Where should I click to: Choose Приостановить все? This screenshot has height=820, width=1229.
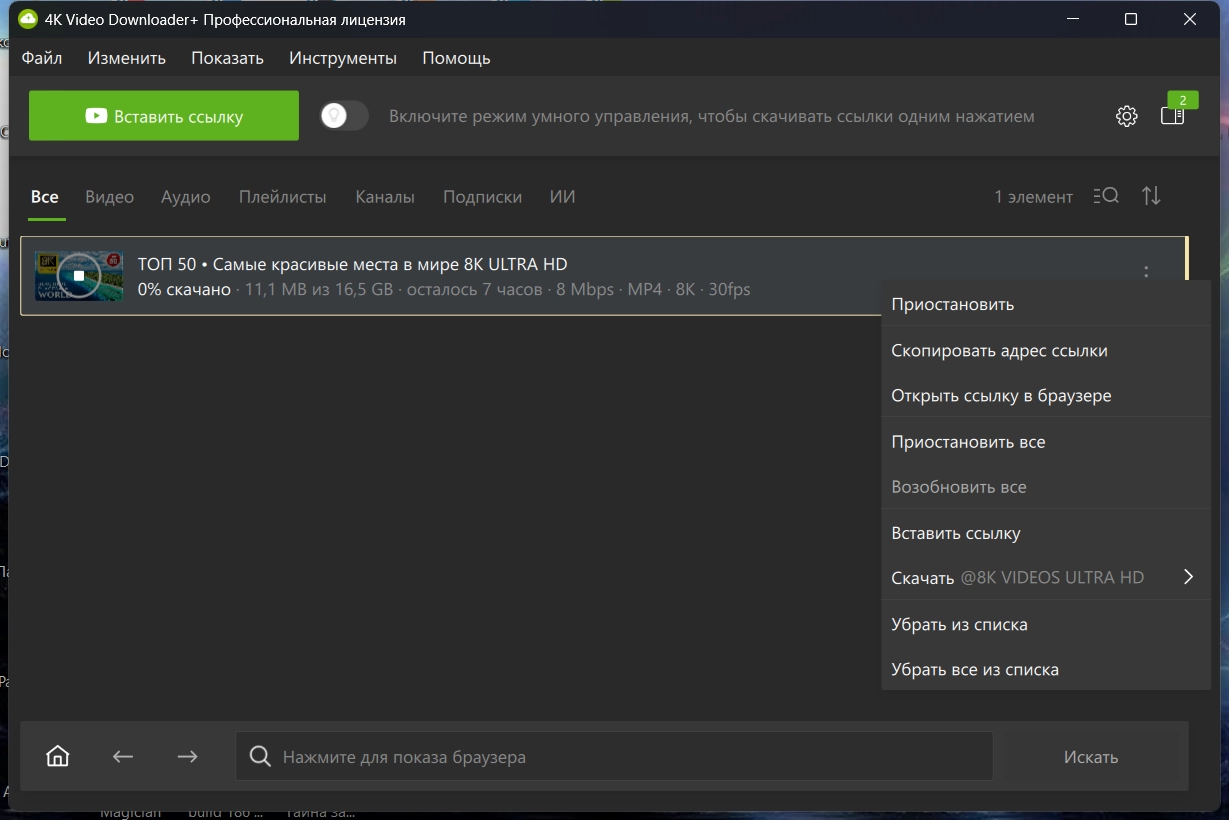pyautogui.click(x=1045, y=441)
